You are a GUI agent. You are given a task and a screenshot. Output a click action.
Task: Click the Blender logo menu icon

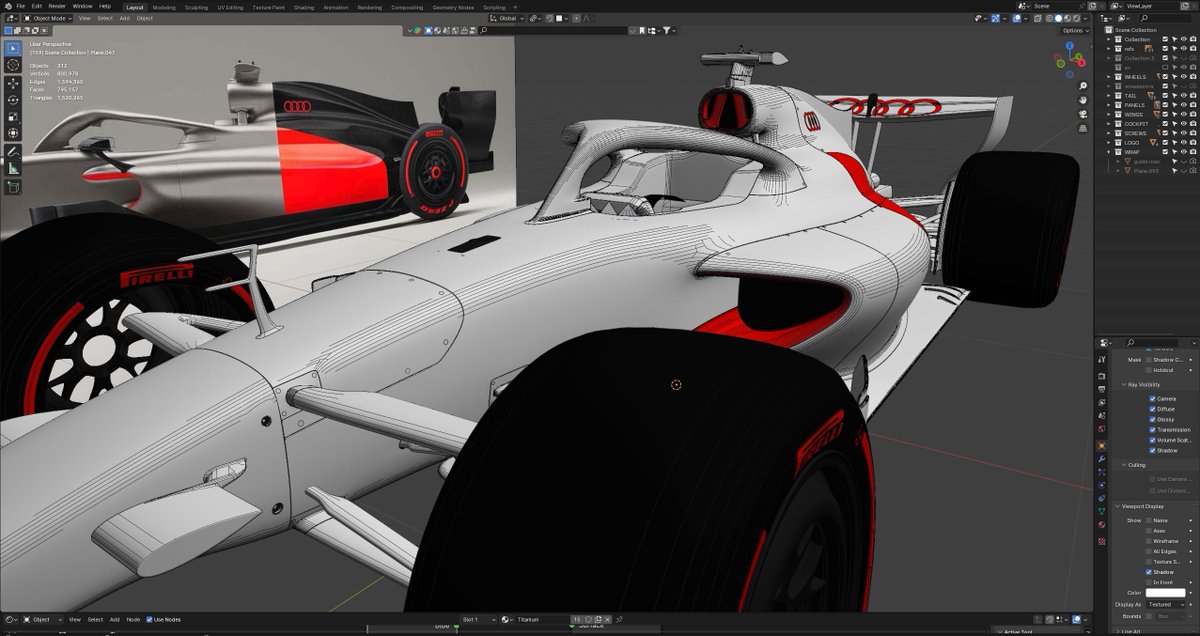(x=6, y=6)
